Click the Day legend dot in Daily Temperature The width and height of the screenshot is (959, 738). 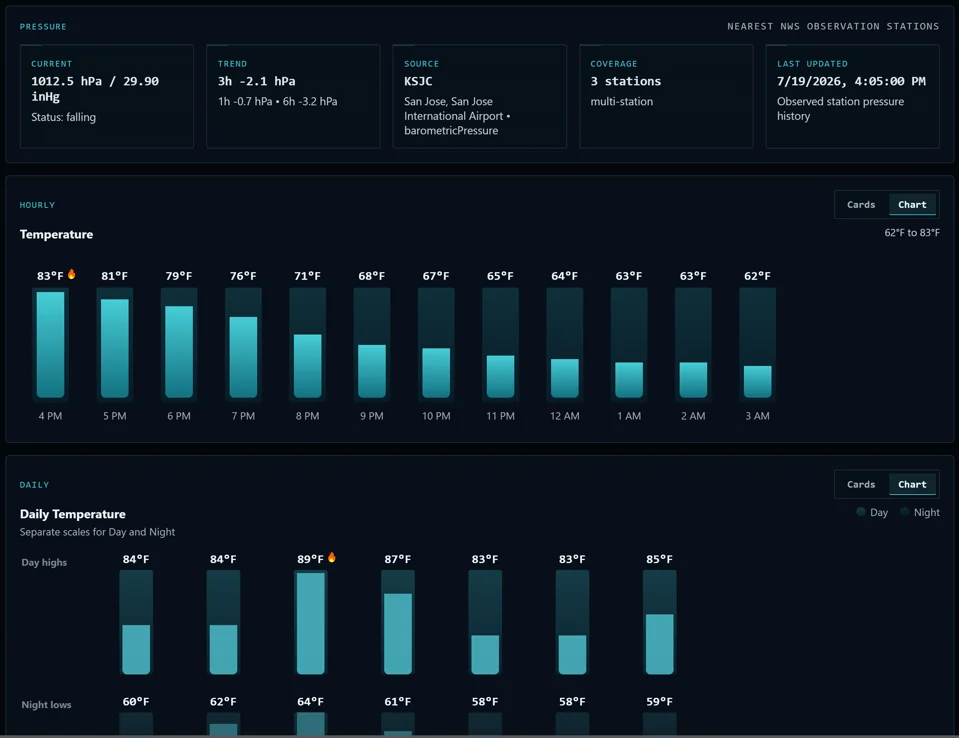(861, 512)
